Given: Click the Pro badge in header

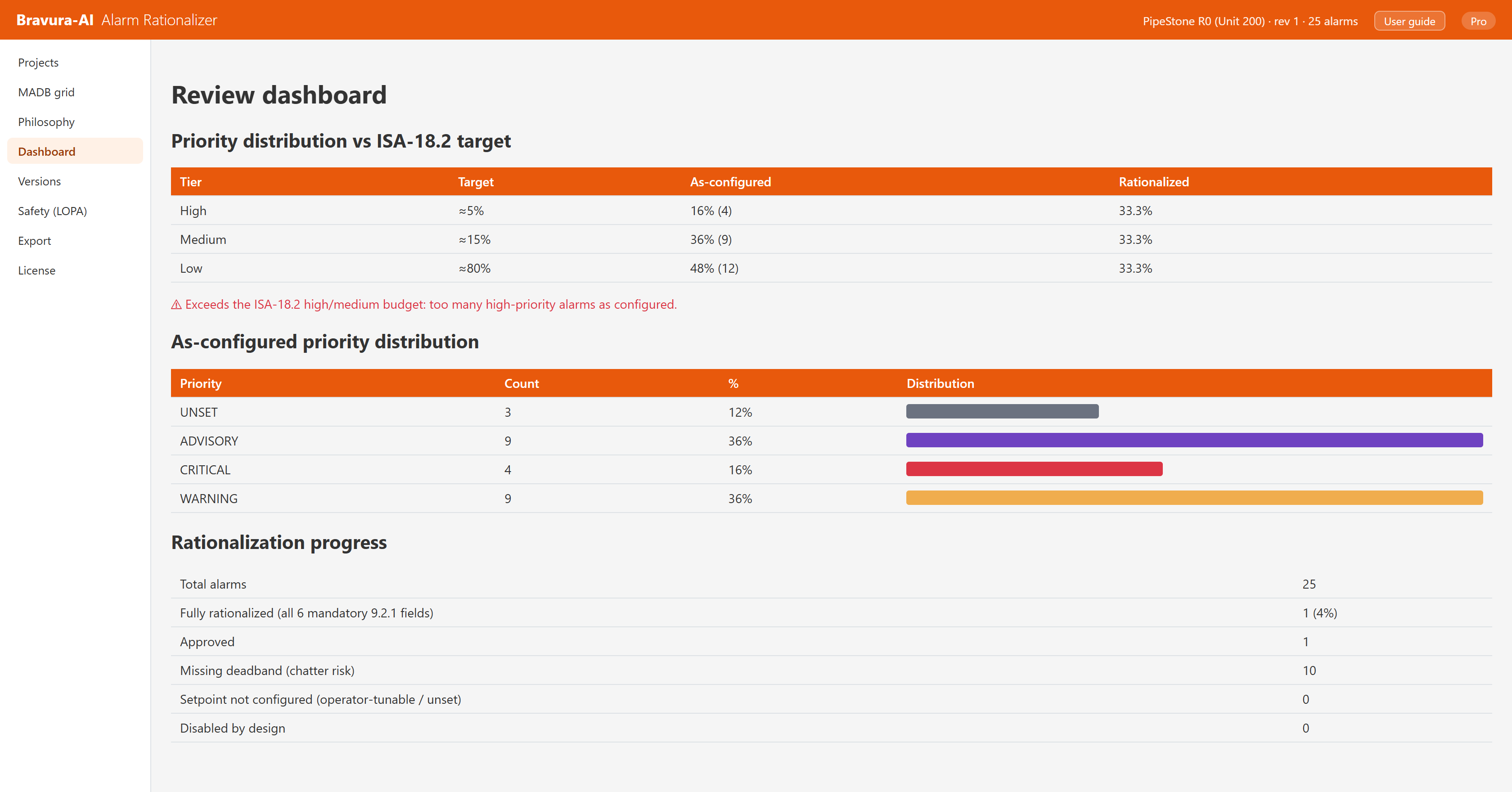Looking at the screenshot, I should pos(1478,21).
